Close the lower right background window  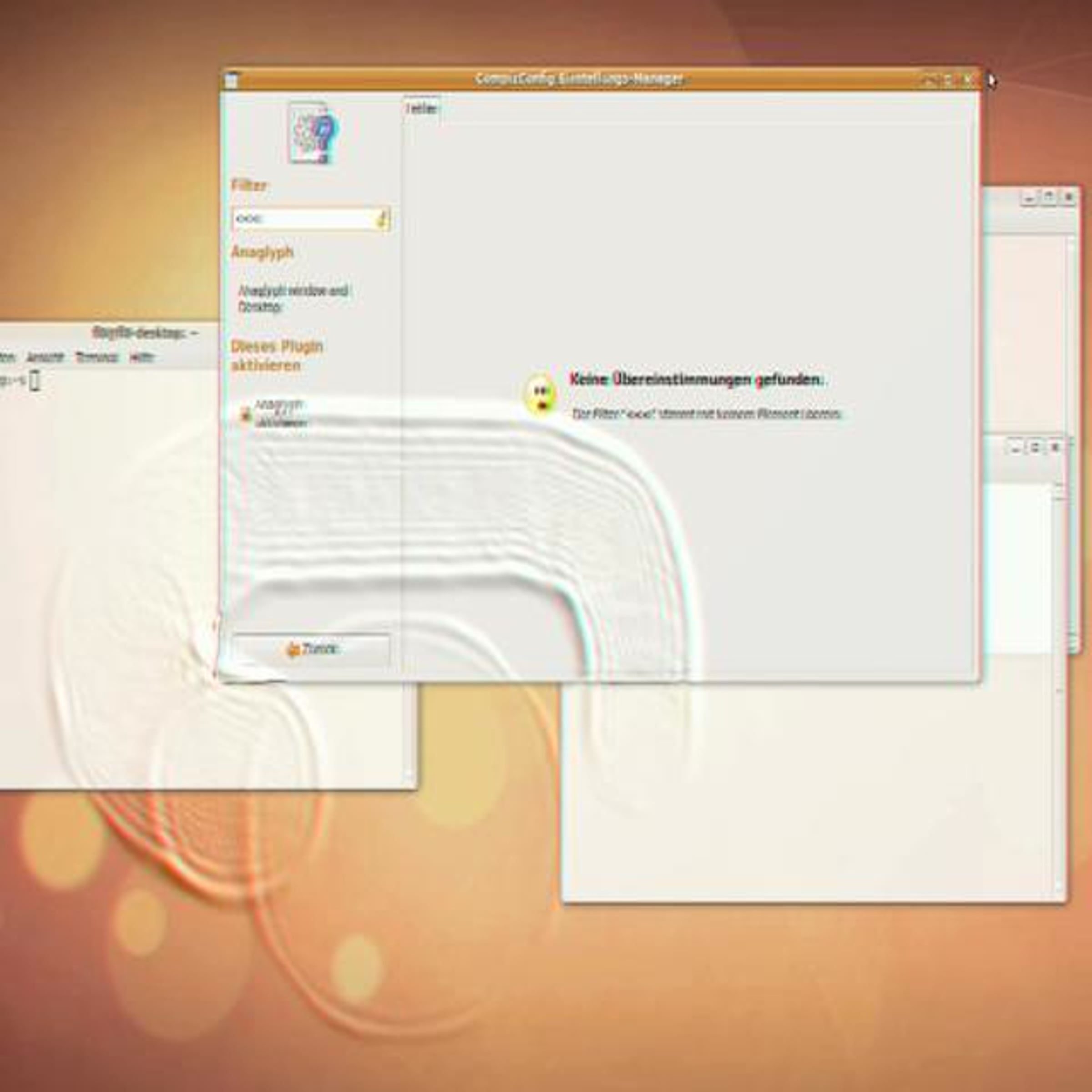coord(1055,448)
